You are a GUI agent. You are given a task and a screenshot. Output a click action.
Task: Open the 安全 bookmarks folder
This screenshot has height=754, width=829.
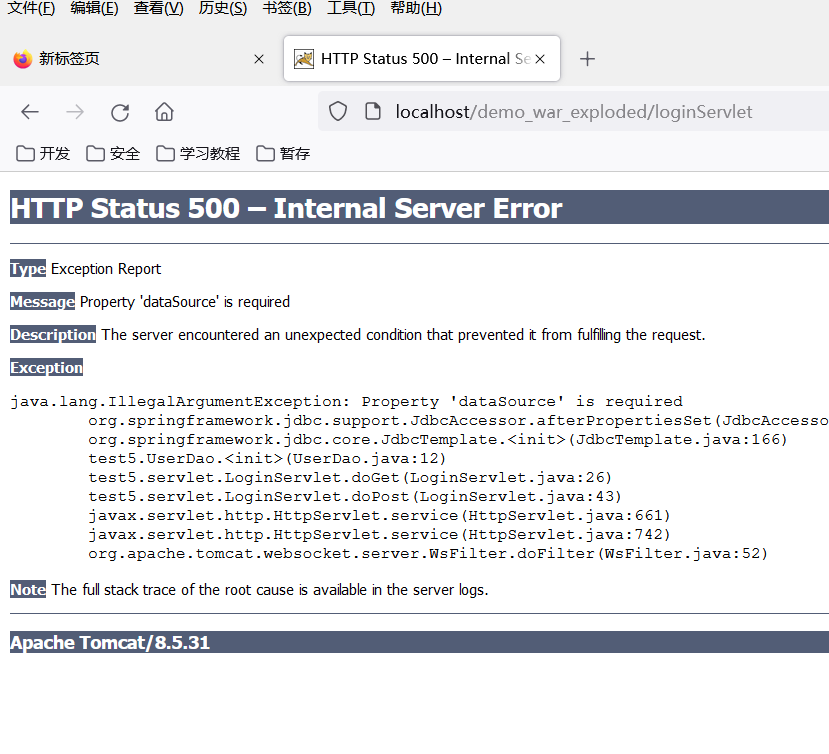tap(113, 153)
